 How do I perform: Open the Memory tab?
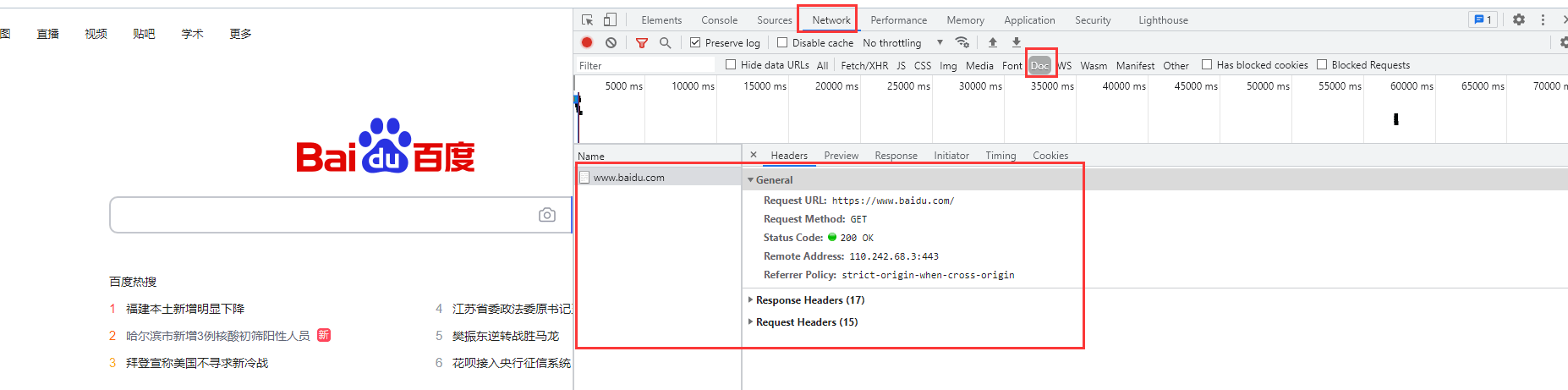[x=965, y=20]
